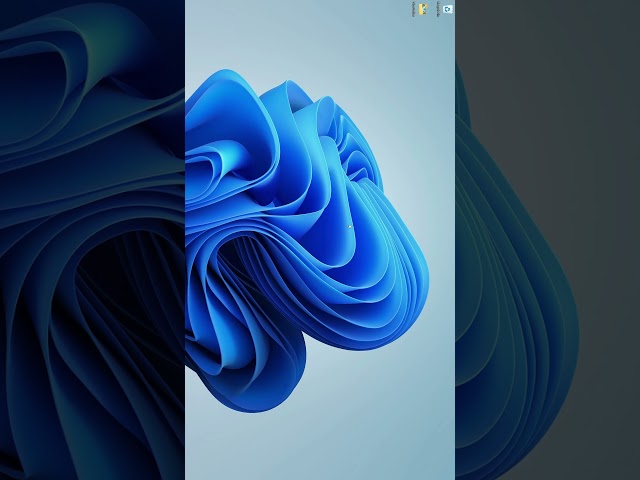Select the yellow folder desktop icon
This screenshot has width=640, height=480.
pyautogui.click(x=423, y=9)
